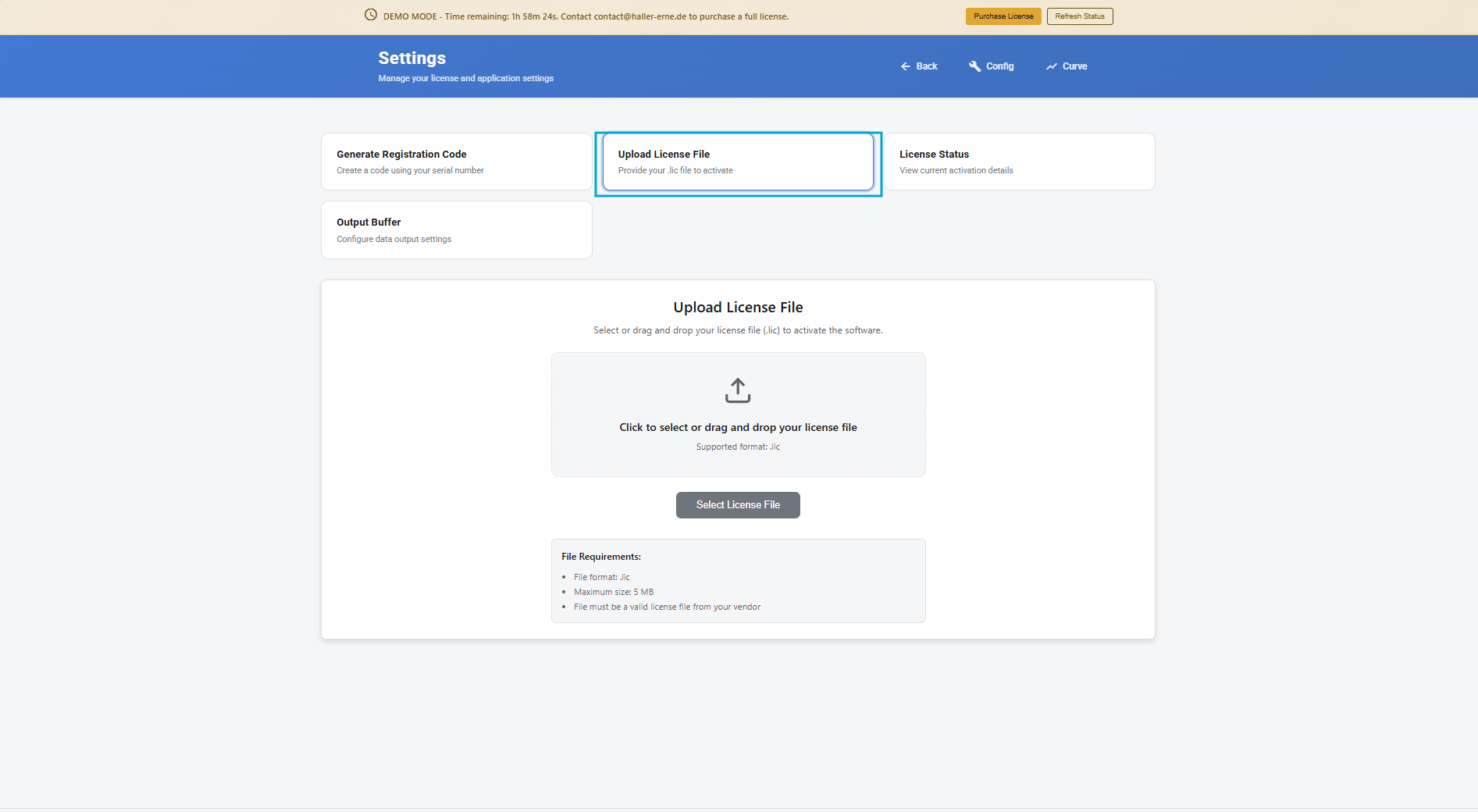The width and height of the screenshot is (1478, 812).
Task: Open the Curve page link
Action: (1067, 66)
